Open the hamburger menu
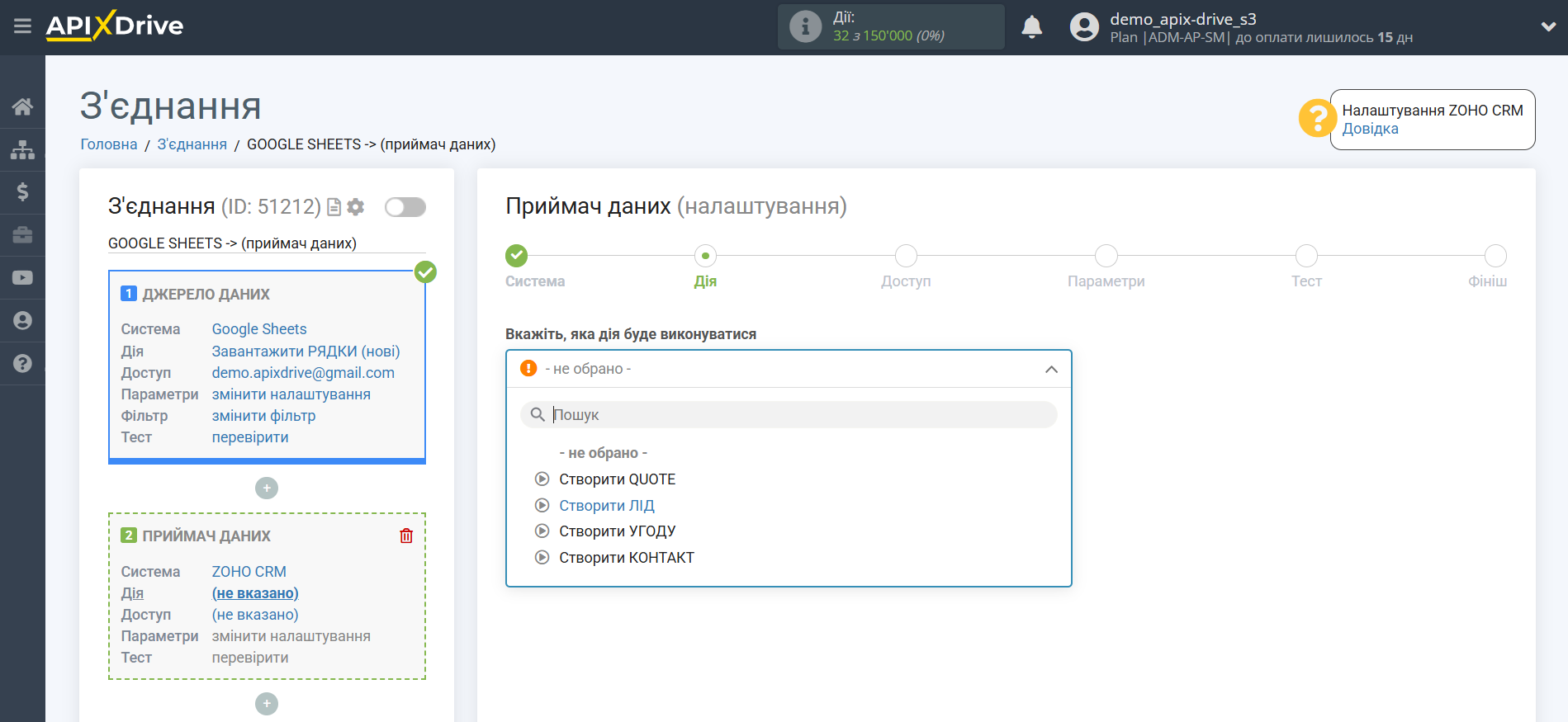This screenshot has width=1568, height=722. [x=22, y=26]
